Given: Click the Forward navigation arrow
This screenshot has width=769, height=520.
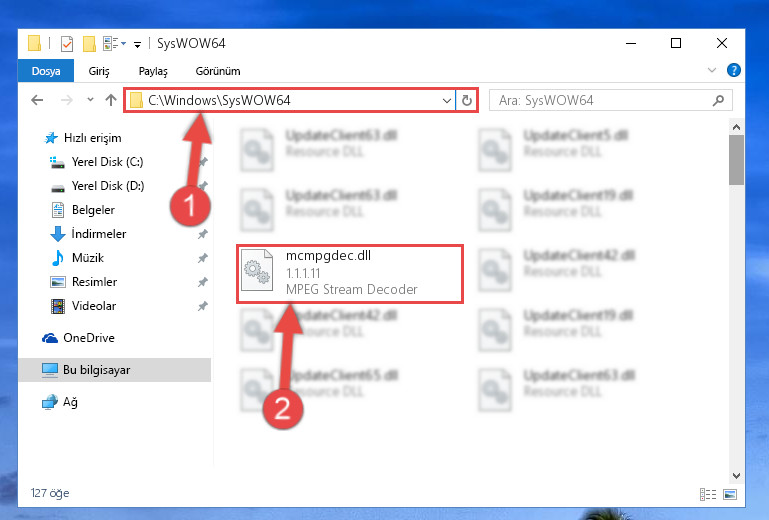Looking at the screenshot, I should pos(66,101).
